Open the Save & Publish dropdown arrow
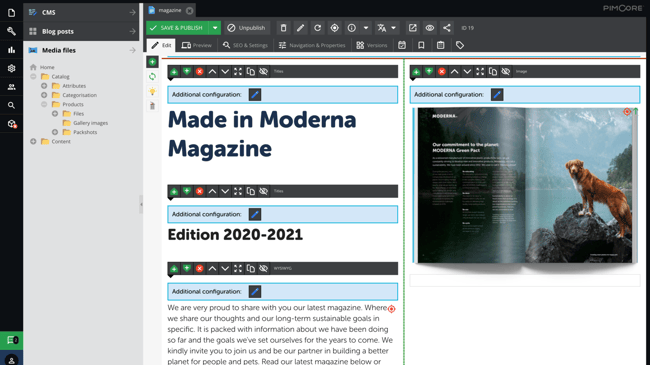 pos(215,28)
